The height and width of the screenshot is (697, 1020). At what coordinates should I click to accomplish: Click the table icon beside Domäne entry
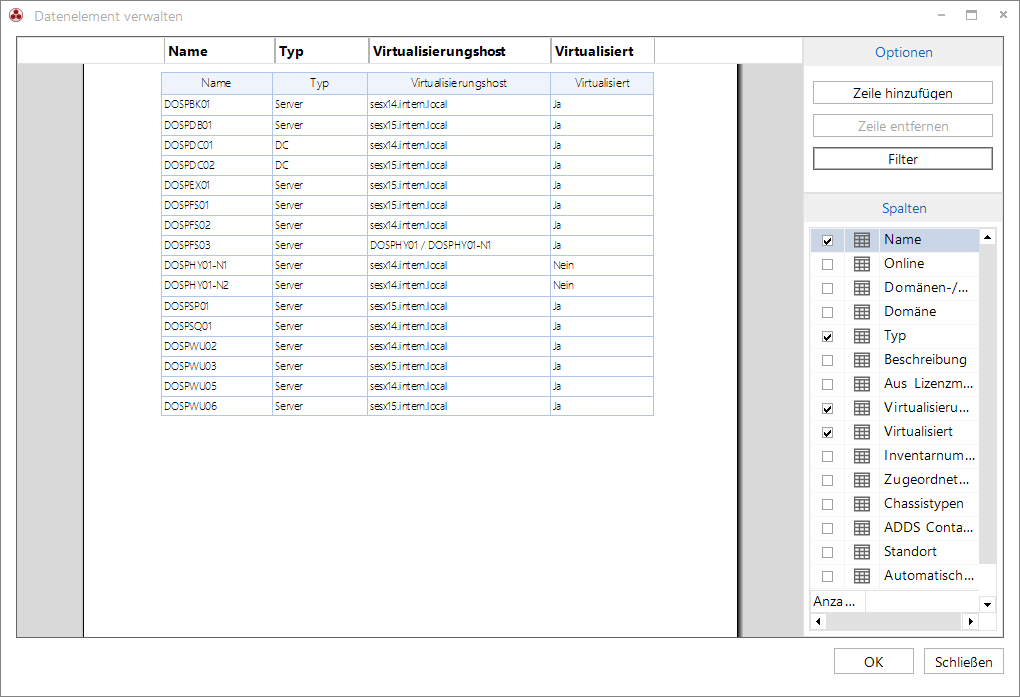click(861, 312)
